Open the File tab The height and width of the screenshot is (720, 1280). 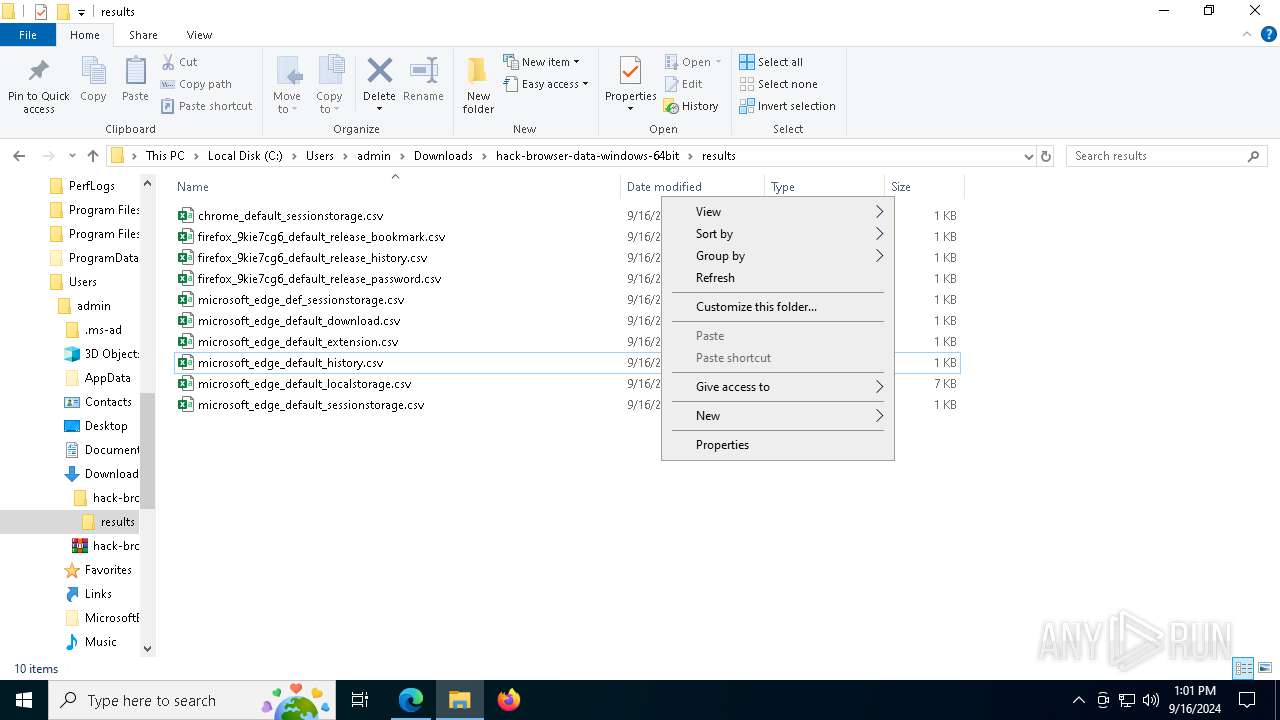coord(28,35)
